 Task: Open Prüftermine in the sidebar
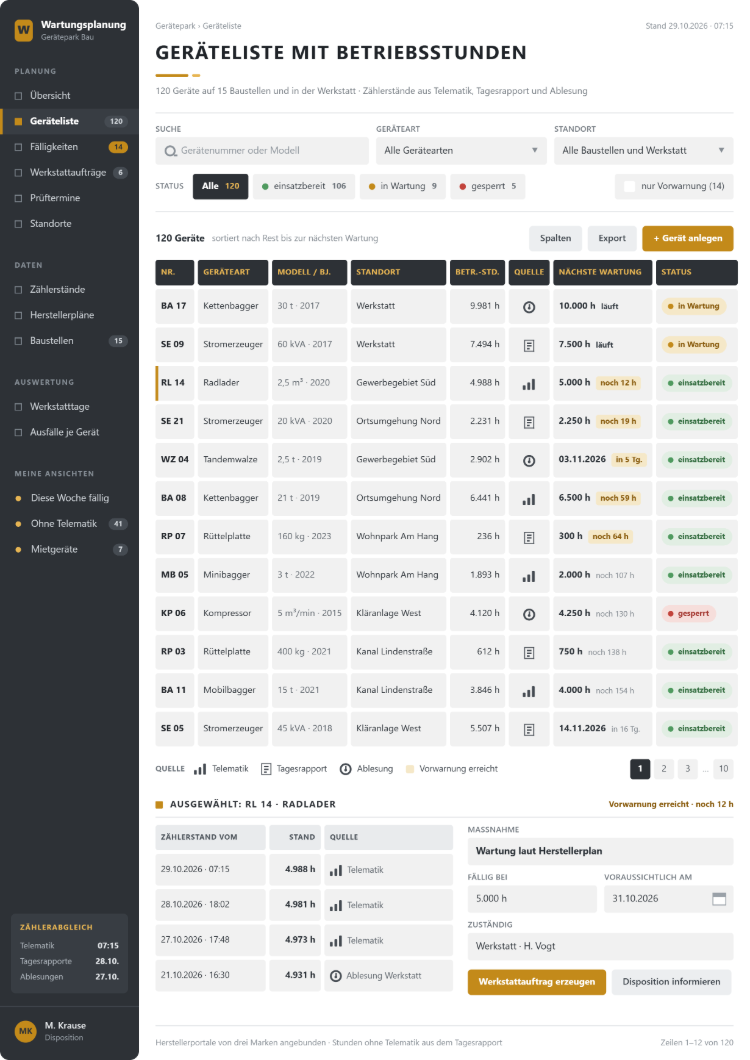point(69,198)
